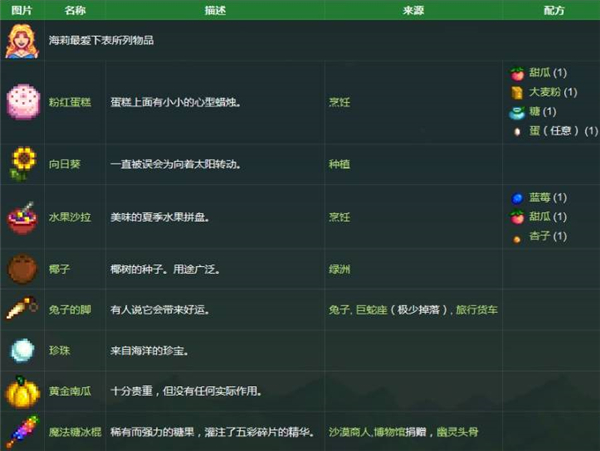Click the rabbit's foot icon
This screenshot has width=600, height=451.
coord(22,309)
